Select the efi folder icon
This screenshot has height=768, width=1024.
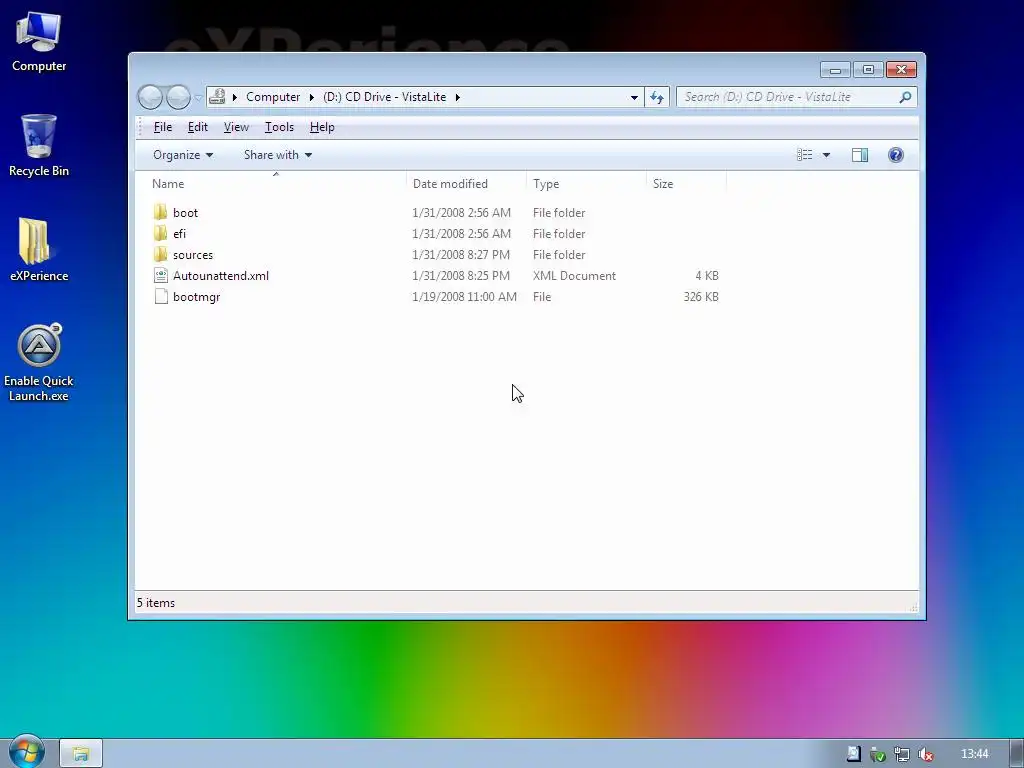161,233
